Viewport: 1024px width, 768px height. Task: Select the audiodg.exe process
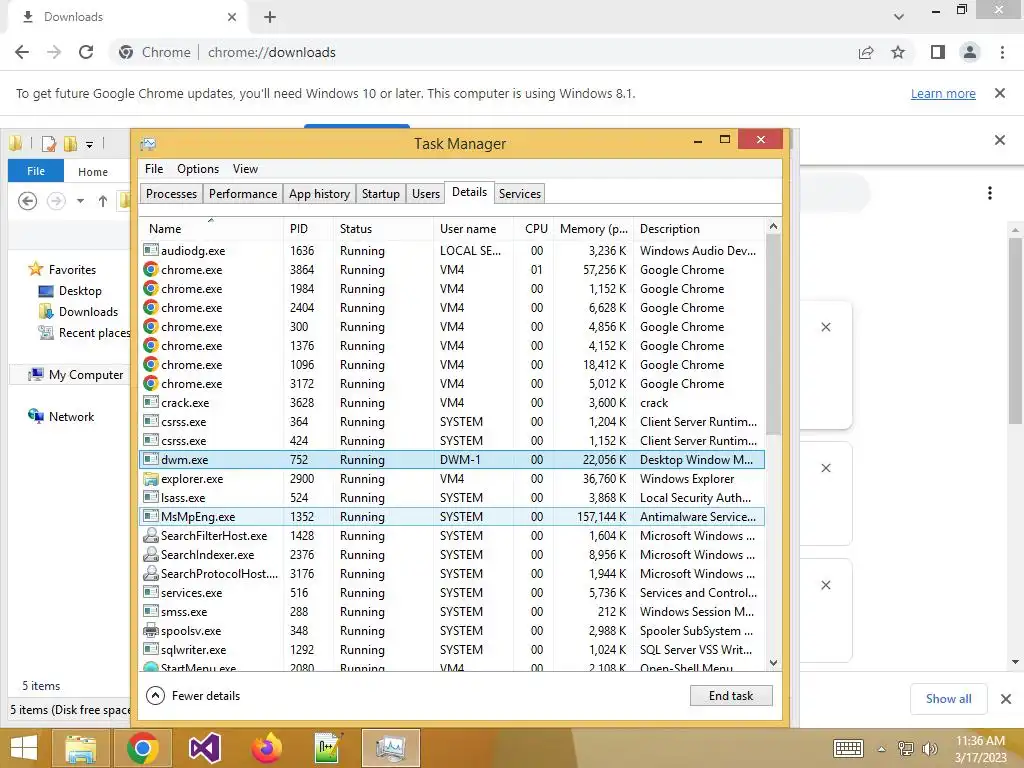click(x=452, y=251)
